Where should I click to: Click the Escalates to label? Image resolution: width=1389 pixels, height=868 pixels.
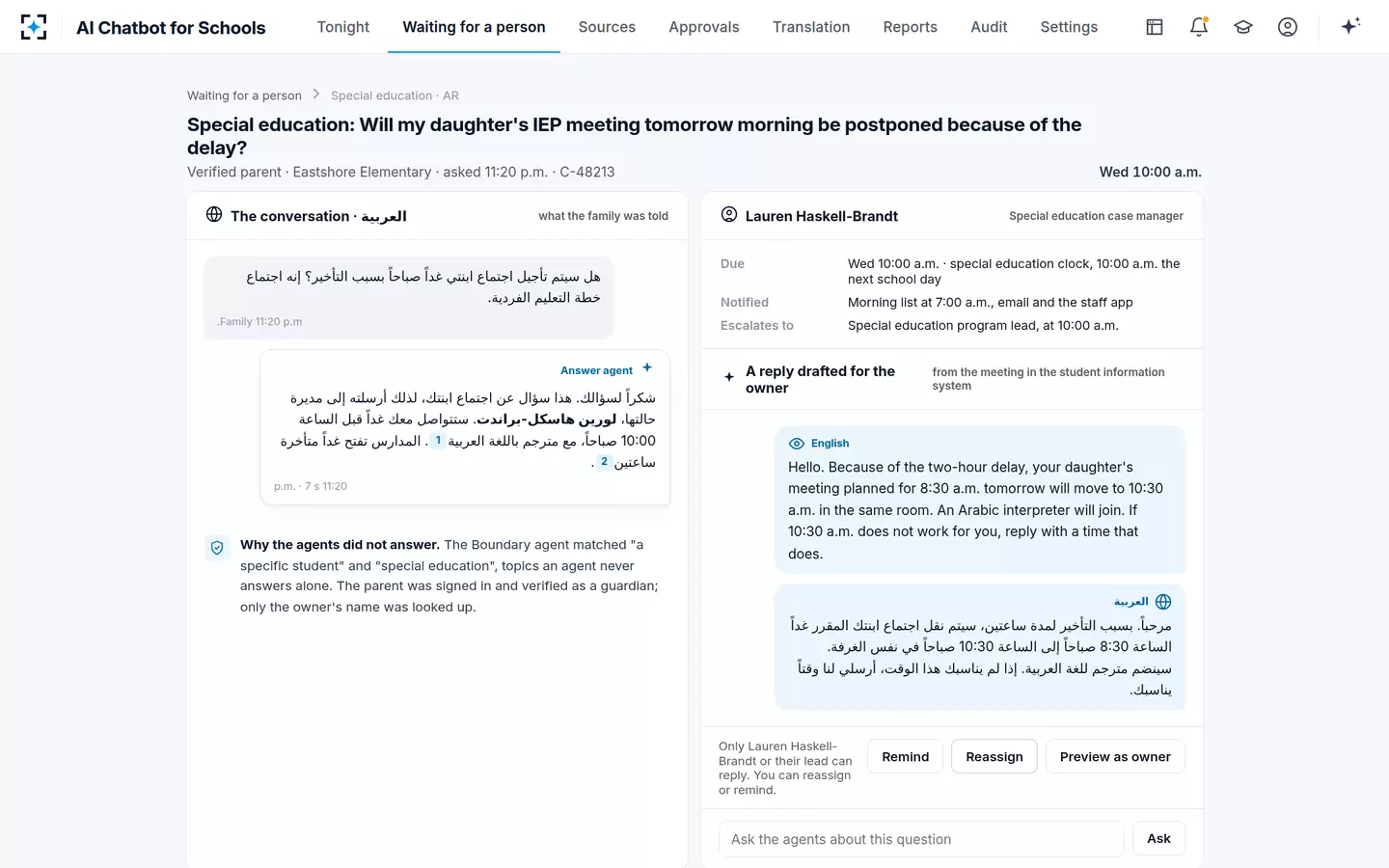click(x=757, y=326)
